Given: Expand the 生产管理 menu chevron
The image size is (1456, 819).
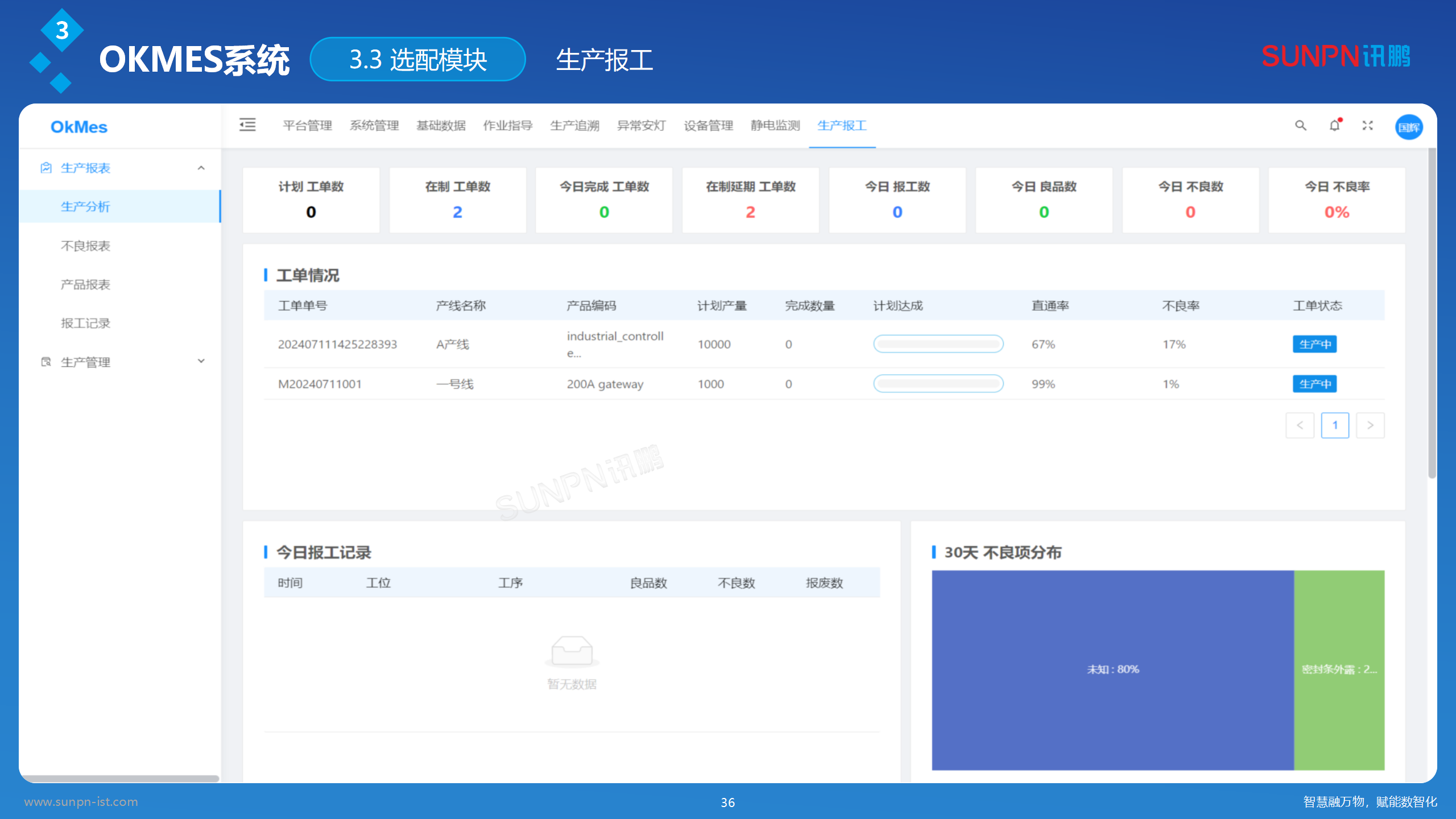Looking at the screenshot, I should click(x=201, y=361).
